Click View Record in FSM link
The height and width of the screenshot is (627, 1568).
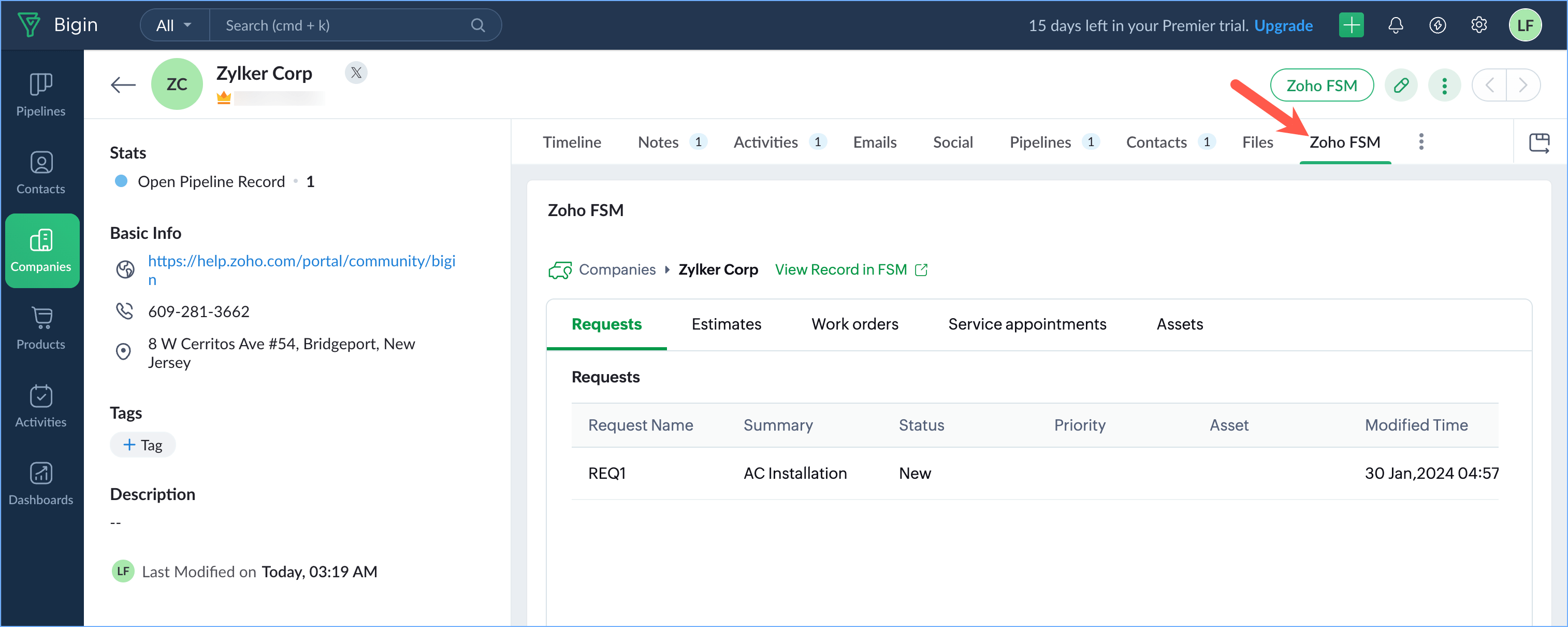click(851, 269)
